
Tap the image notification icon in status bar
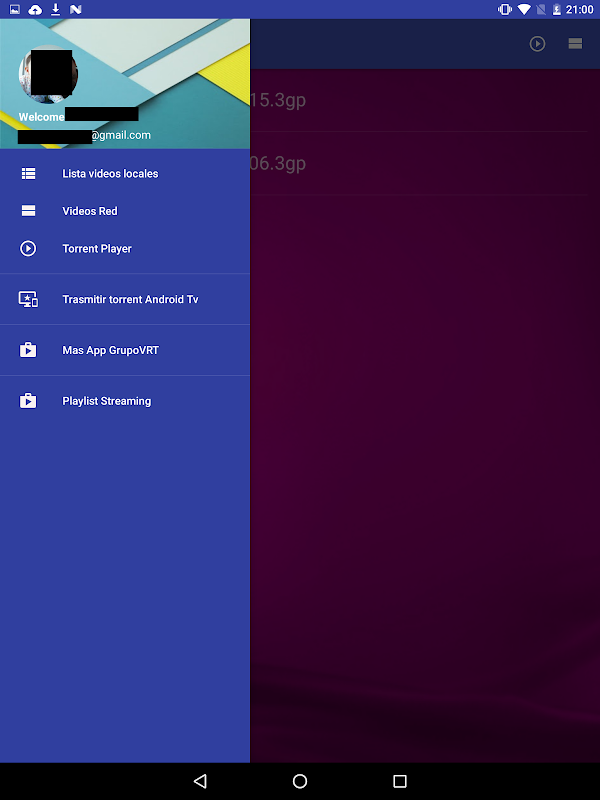pos(15,9)
